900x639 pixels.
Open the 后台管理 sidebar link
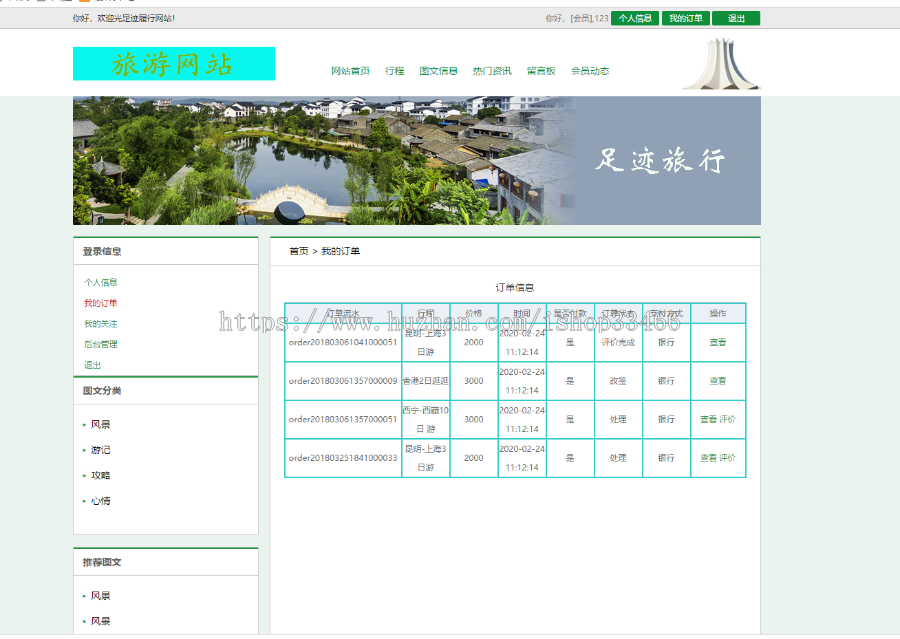(99, 343)
